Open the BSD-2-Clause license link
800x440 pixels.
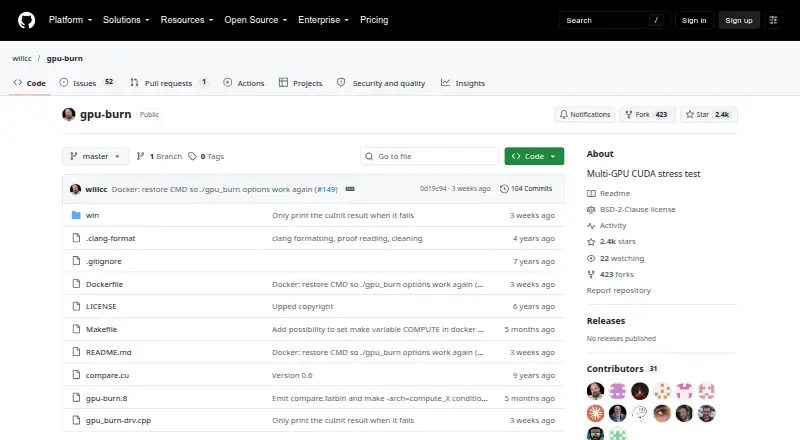pyautogui.click(x=631, y=209)
